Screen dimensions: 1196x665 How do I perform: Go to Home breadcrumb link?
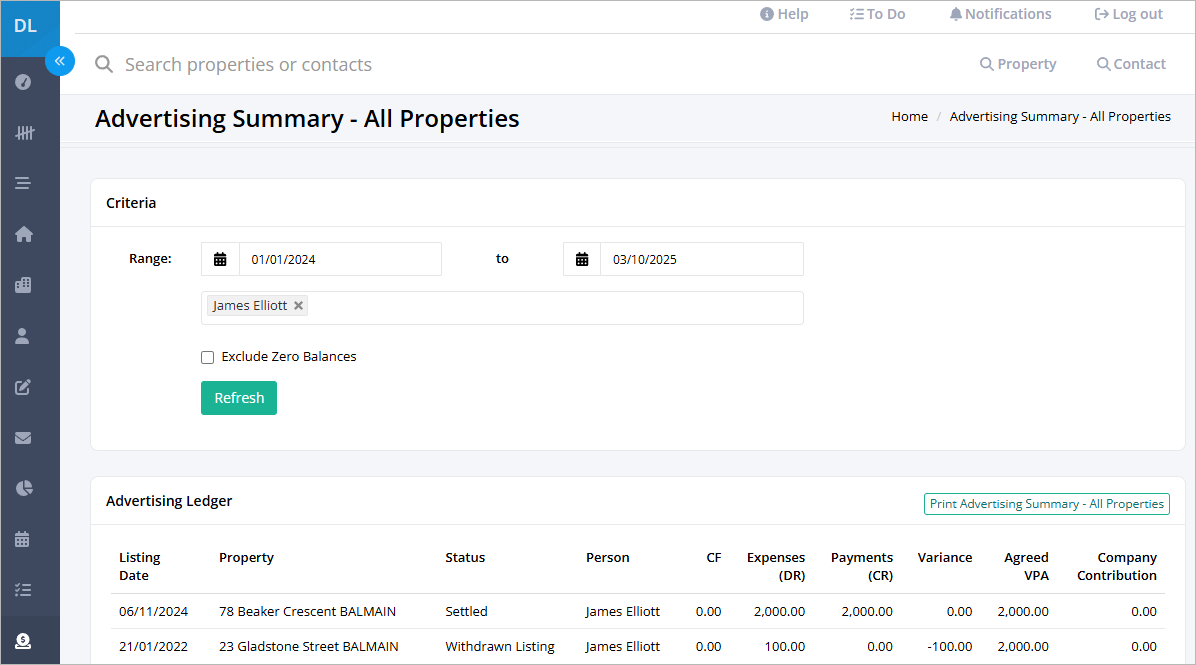click(909, 117)
